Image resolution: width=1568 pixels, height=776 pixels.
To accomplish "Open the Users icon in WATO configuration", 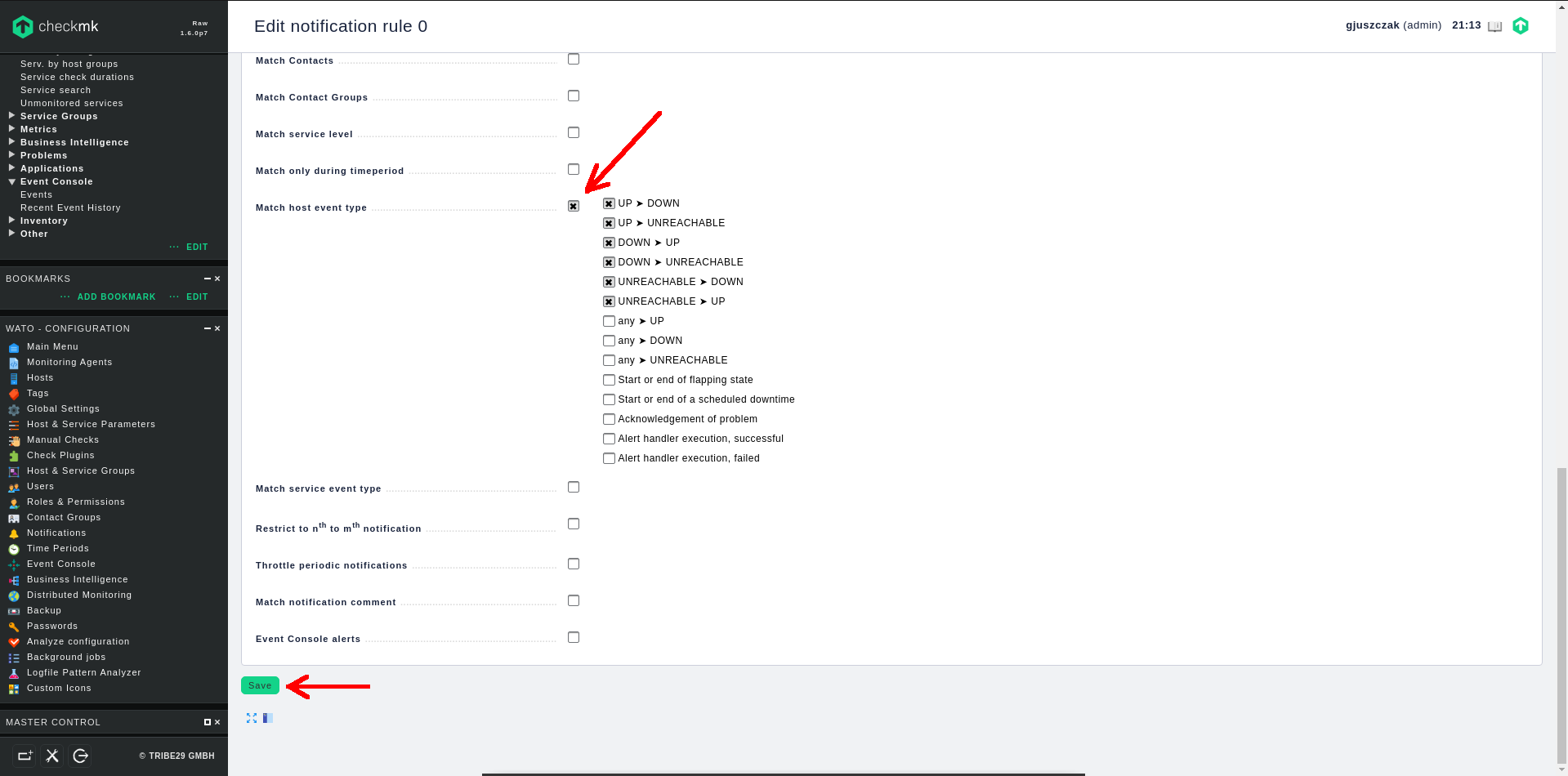I will (14, 487).
